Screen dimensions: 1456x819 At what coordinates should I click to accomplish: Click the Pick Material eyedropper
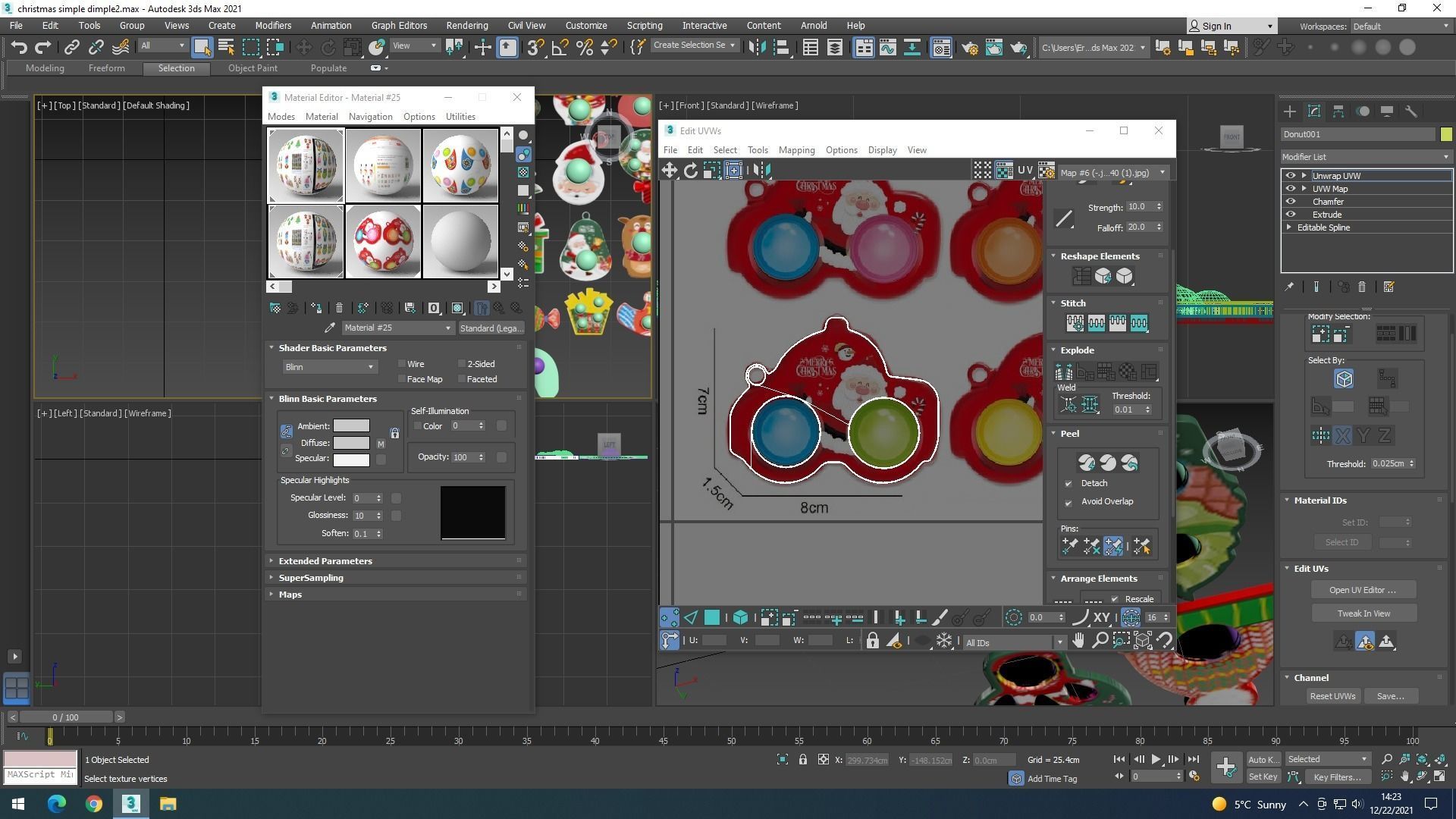coord(329,328)
